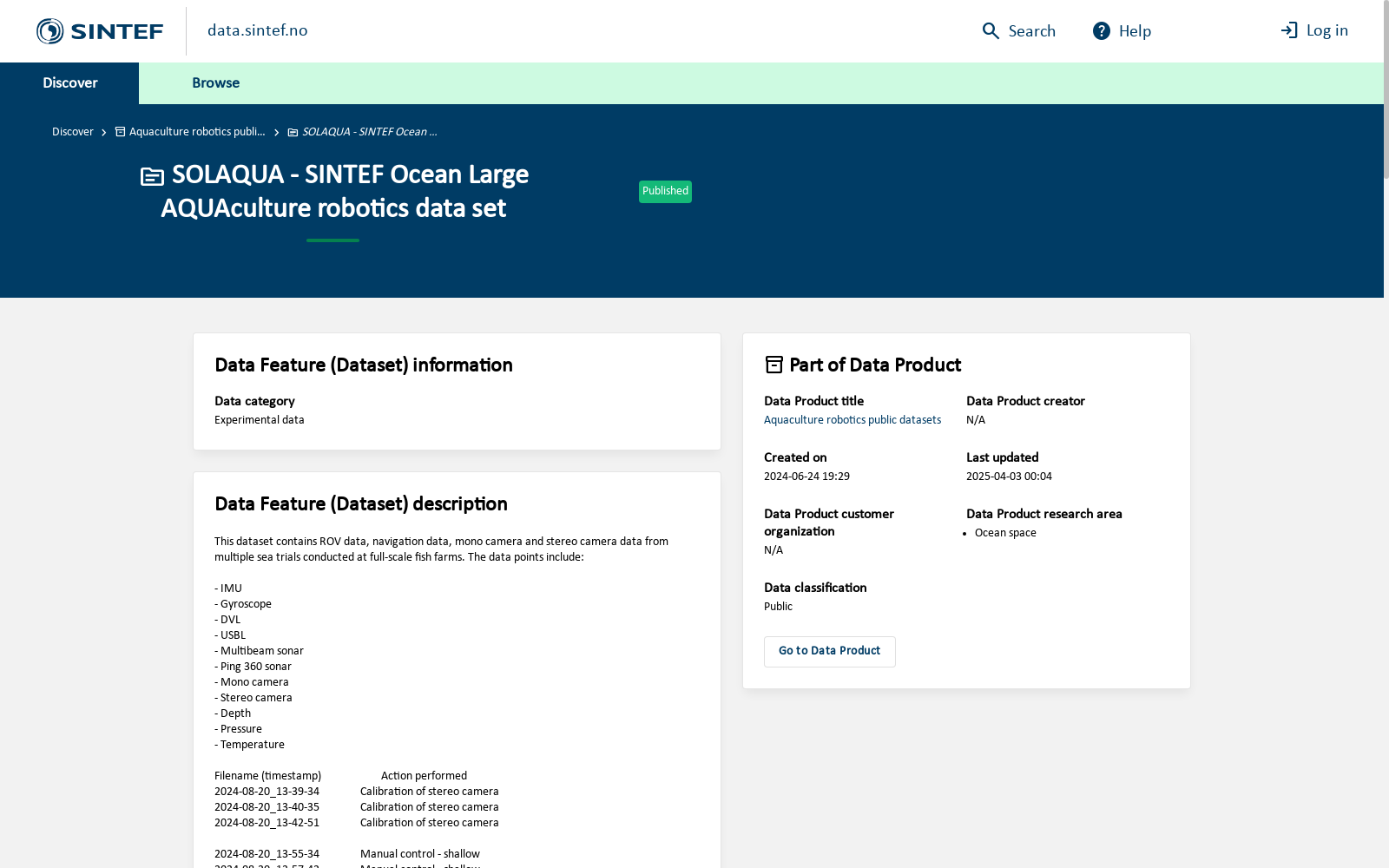This screenshot has width=1389, height=868.
Task: Click the Public data classification value
Action: click(x=778, y=607)
